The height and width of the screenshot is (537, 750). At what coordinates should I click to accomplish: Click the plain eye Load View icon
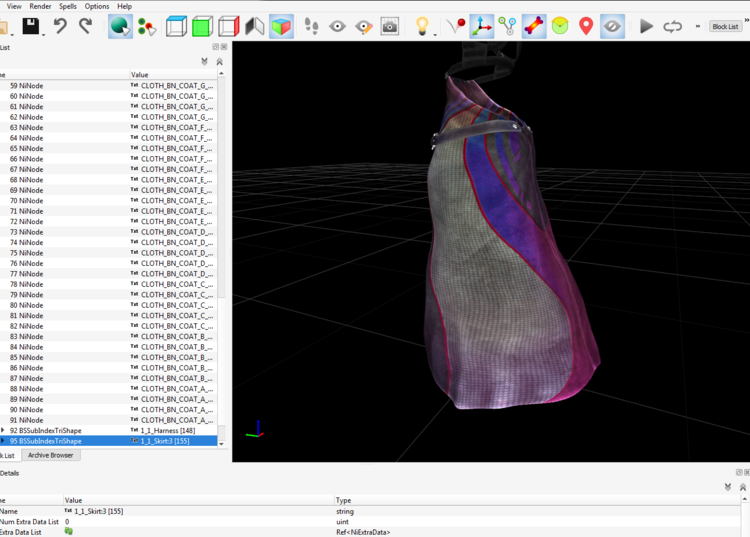(x=337, y=26)
